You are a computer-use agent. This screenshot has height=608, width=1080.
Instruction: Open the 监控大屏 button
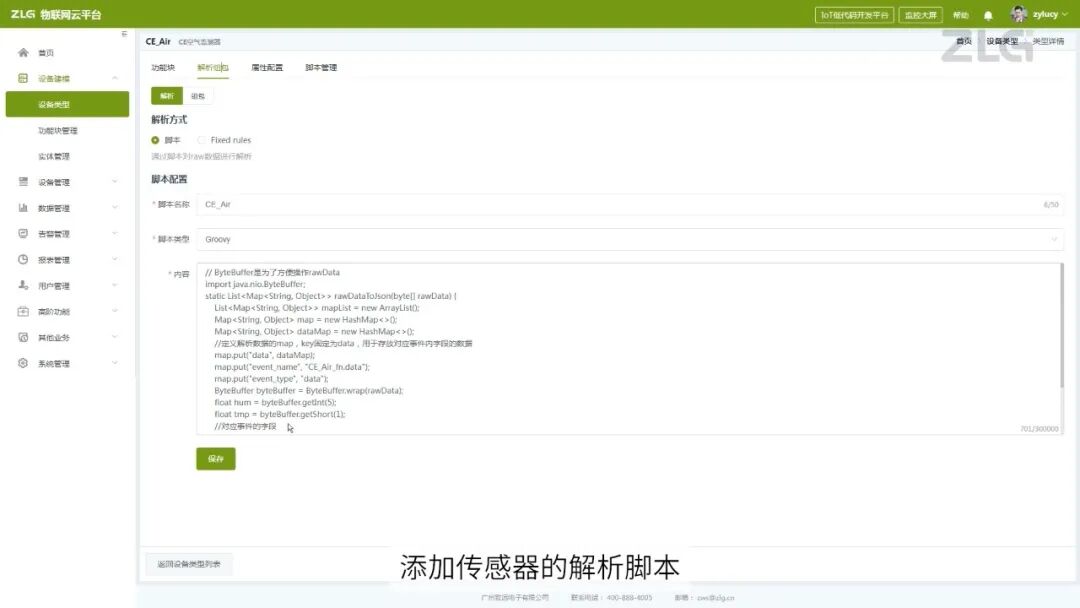click(920, 15)
